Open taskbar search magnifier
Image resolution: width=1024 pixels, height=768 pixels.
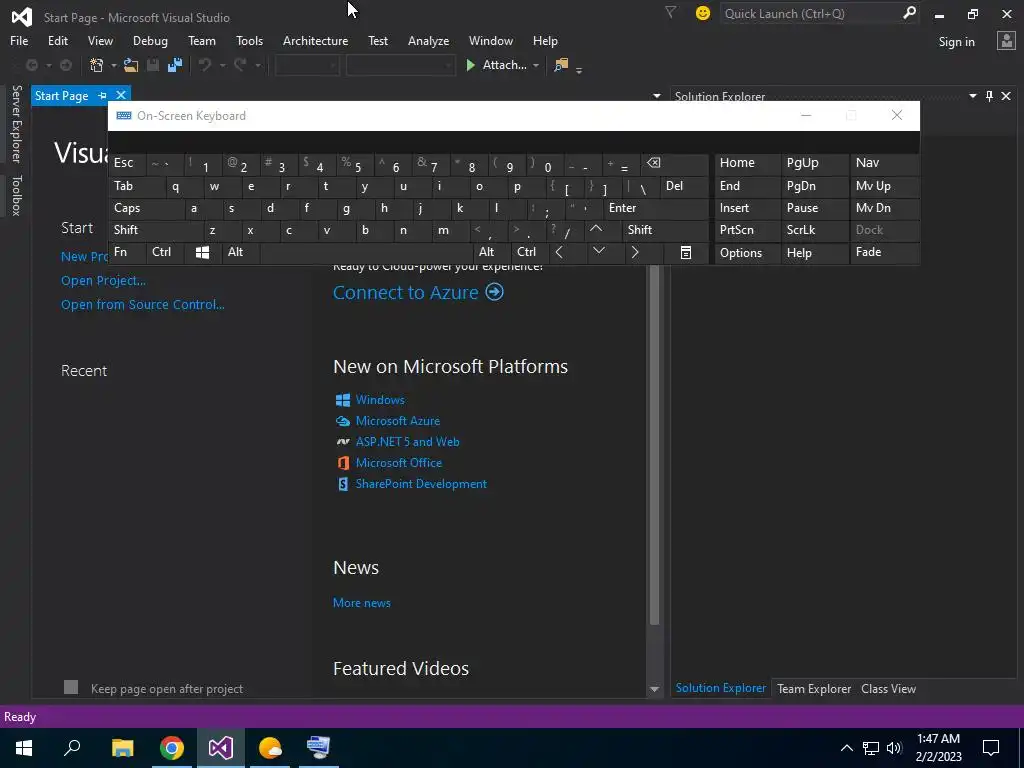pos(72,748)
